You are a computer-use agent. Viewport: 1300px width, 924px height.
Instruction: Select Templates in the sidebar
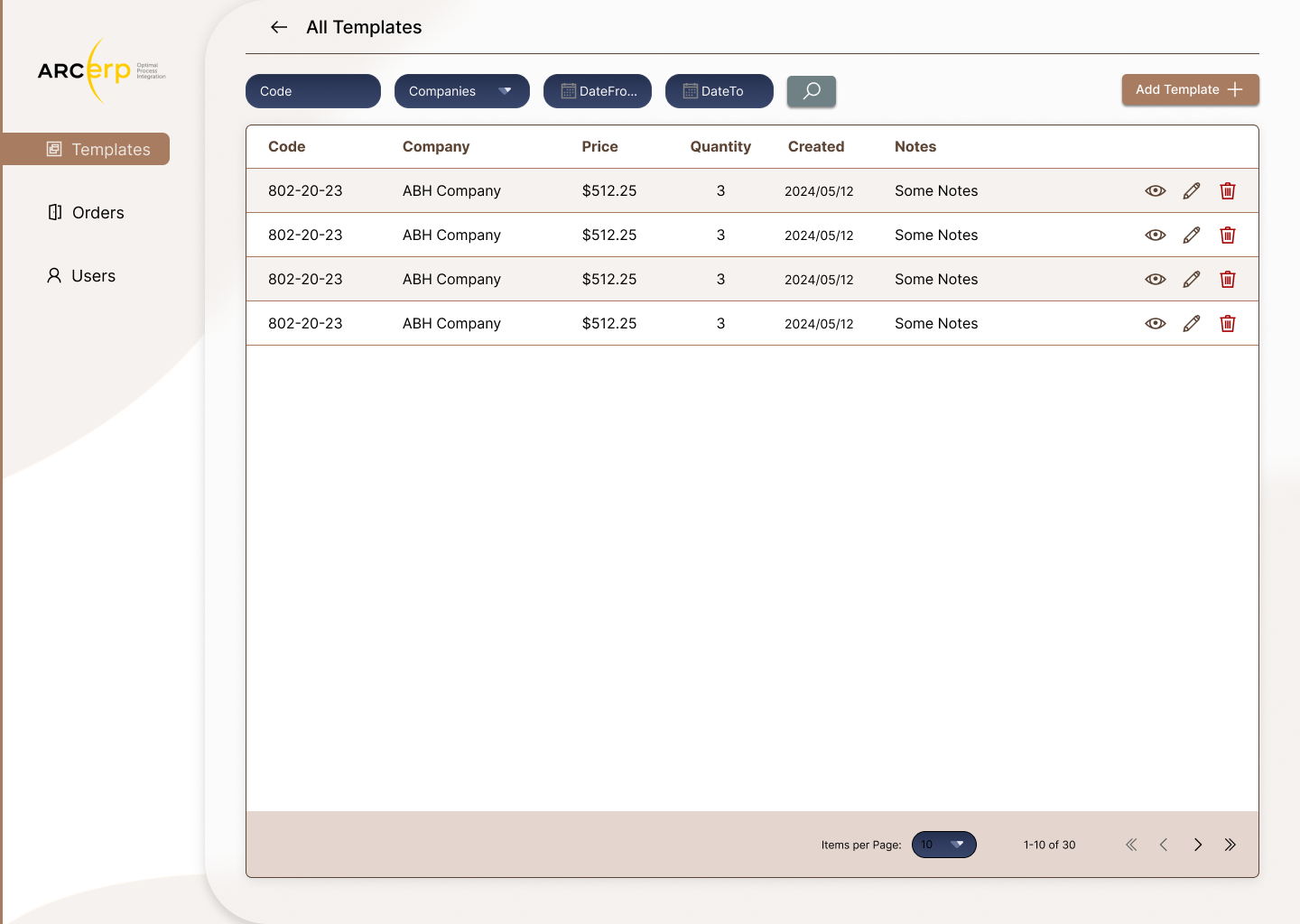(87, 149)
